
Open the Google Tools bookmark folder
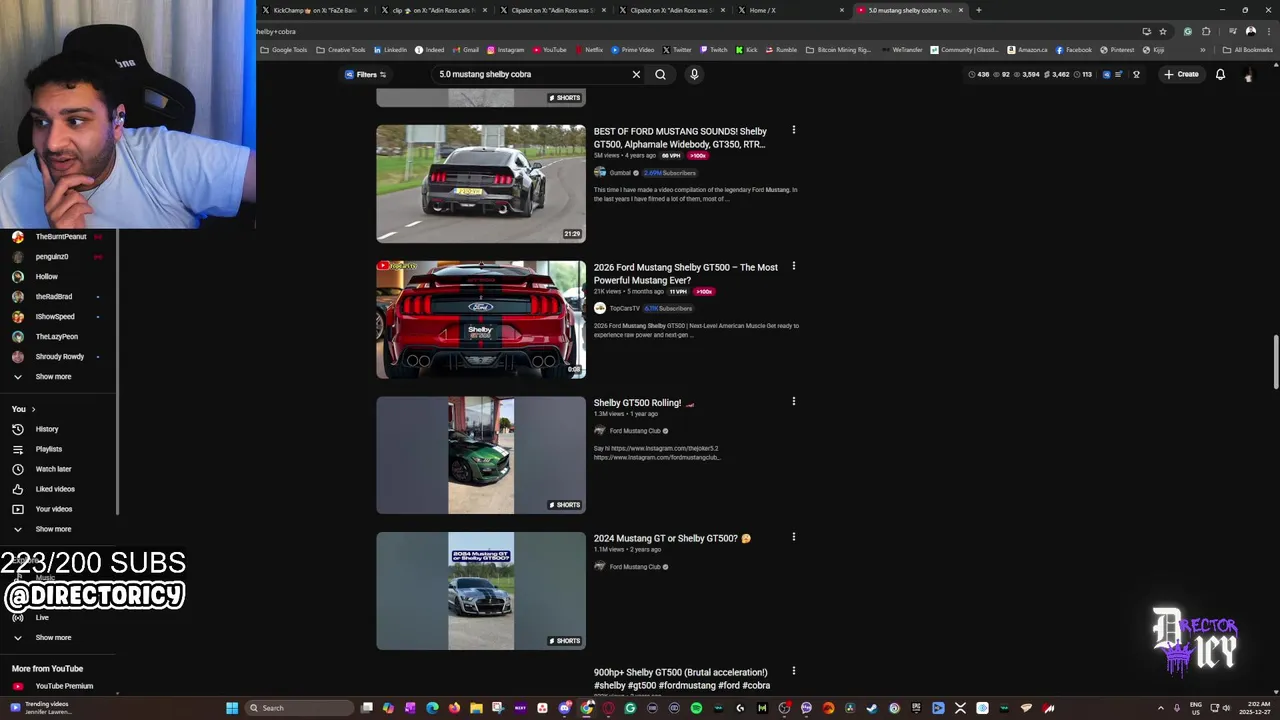284,50
